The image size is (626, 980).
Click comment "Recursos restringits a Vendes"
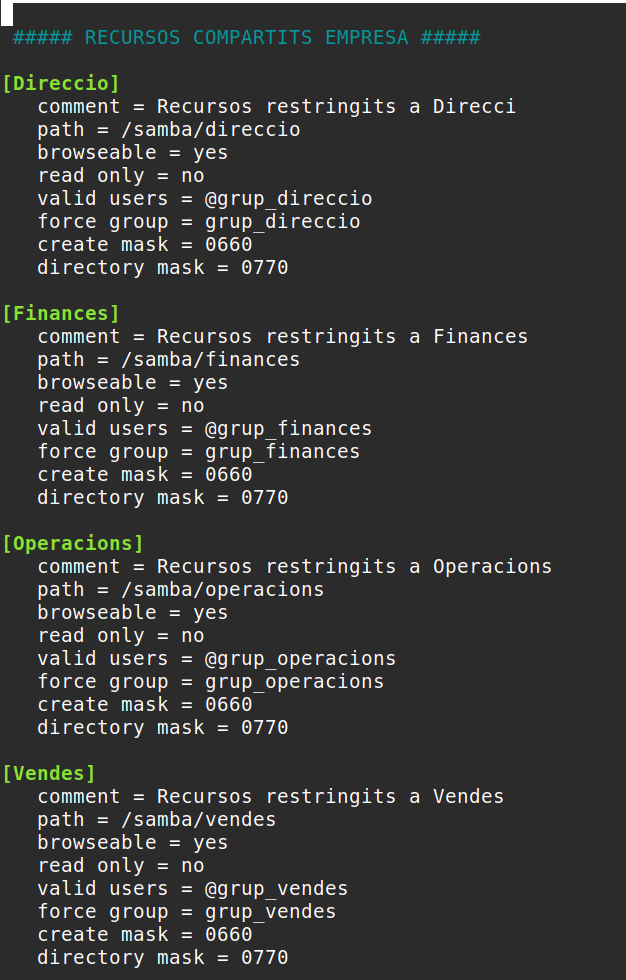270,797
